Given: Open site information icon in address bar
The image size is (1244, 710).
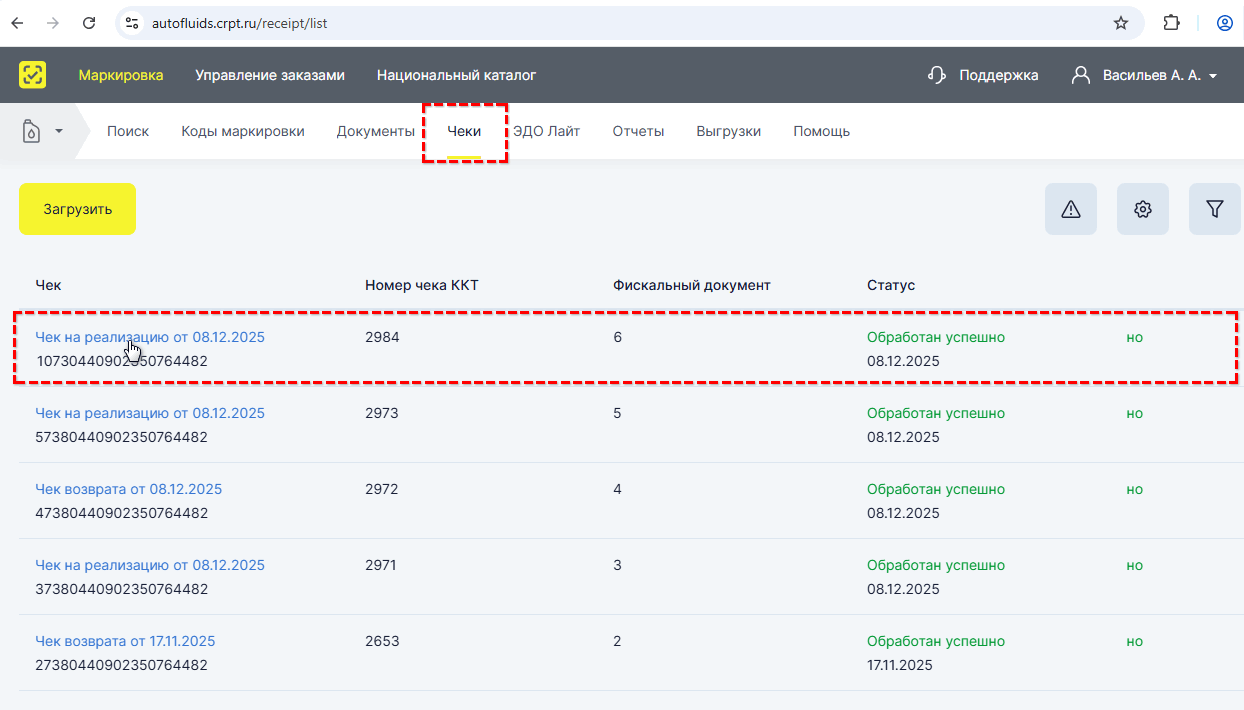Looking at the screenshot, I should pyautogui.click(x=132, y=23).
